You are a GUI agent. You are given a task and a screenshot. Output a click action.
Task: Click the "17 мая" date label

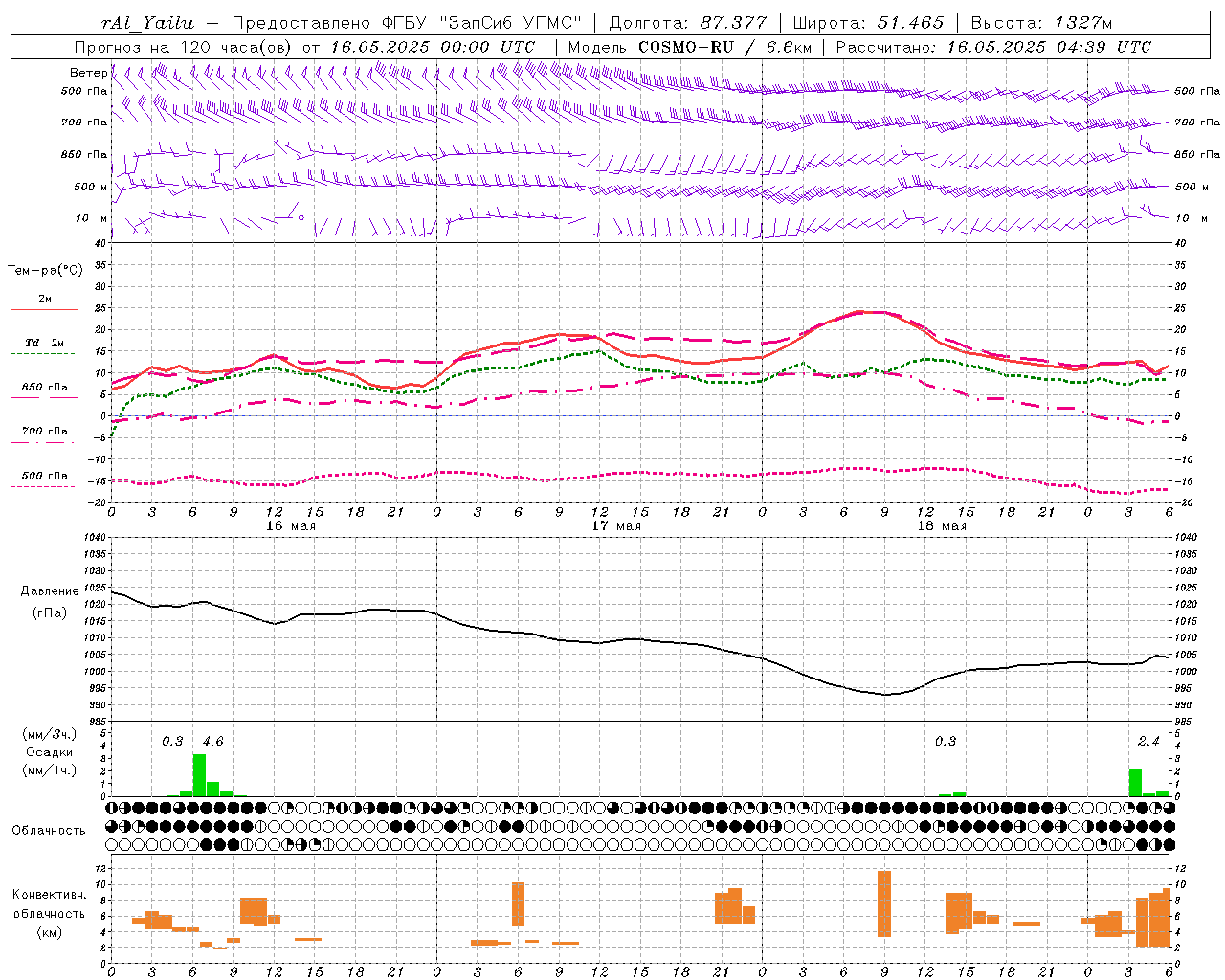616,526
